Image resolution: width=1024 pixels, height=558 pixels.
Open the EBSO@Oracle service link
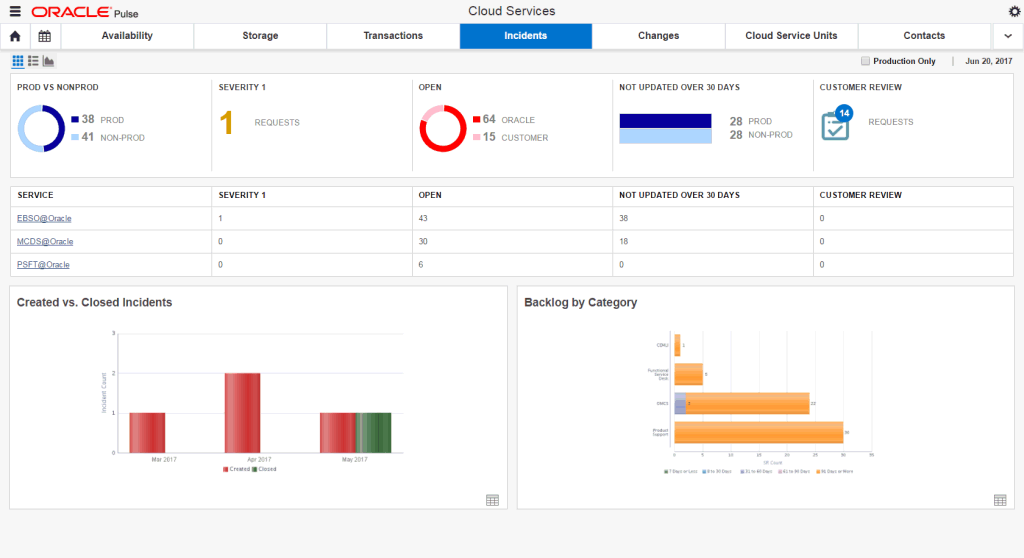pyautogui.click(x=44, y=218)
